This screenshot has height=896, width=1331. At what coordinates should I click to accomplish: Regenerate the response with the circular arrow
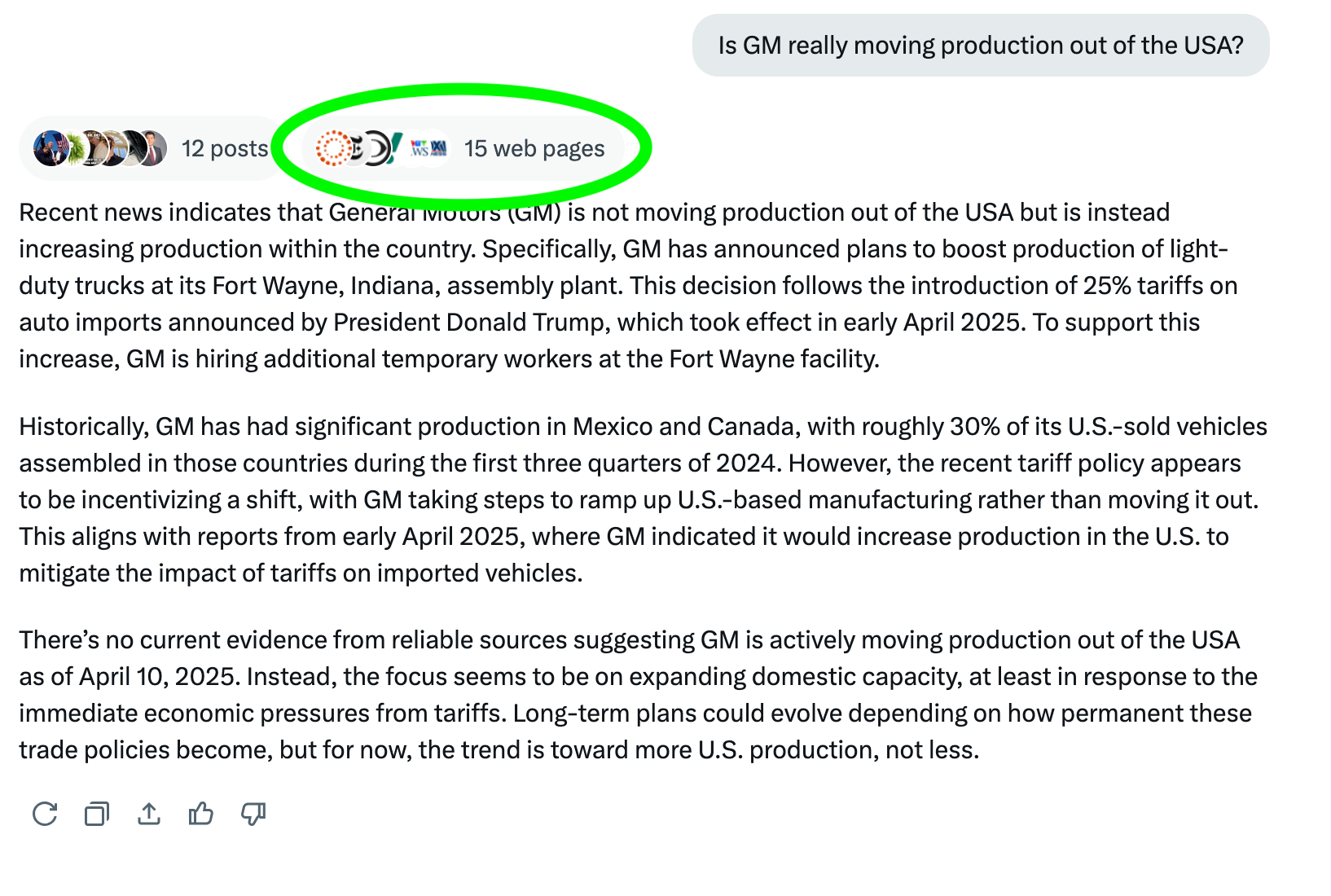click(45, 814)
